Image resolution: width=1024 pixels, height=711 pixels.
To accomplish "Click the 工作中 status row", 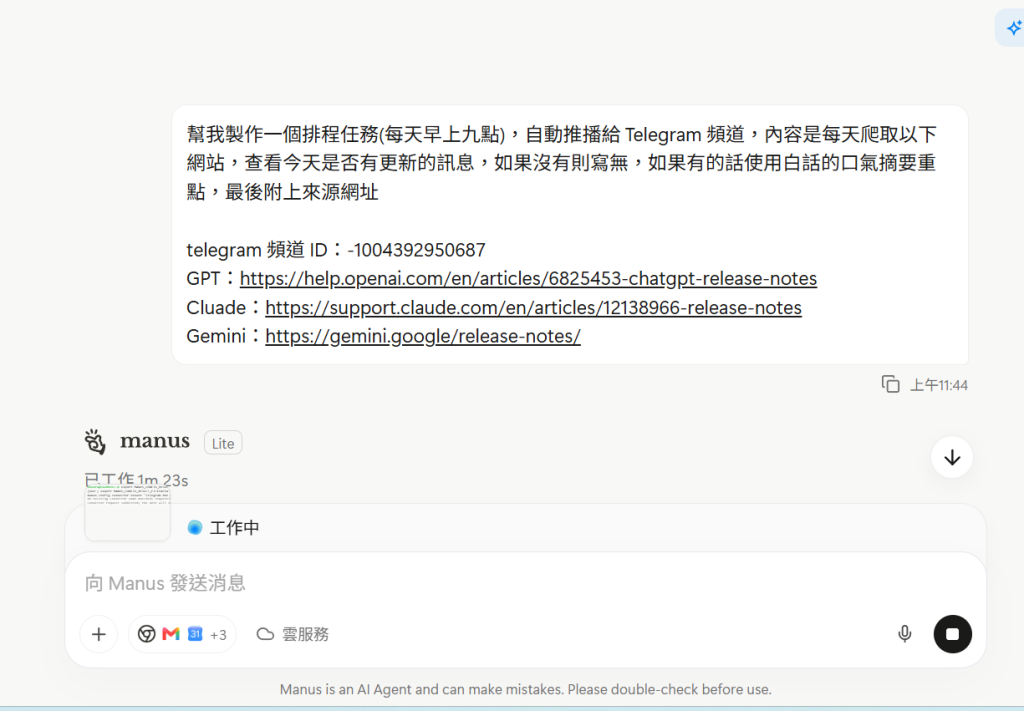I will click(x=525, y=528).
